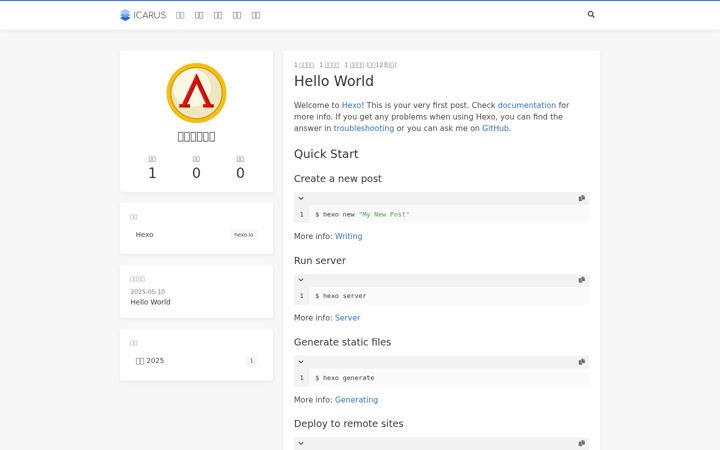Open Hello World under recent posts

coord(150,302)
